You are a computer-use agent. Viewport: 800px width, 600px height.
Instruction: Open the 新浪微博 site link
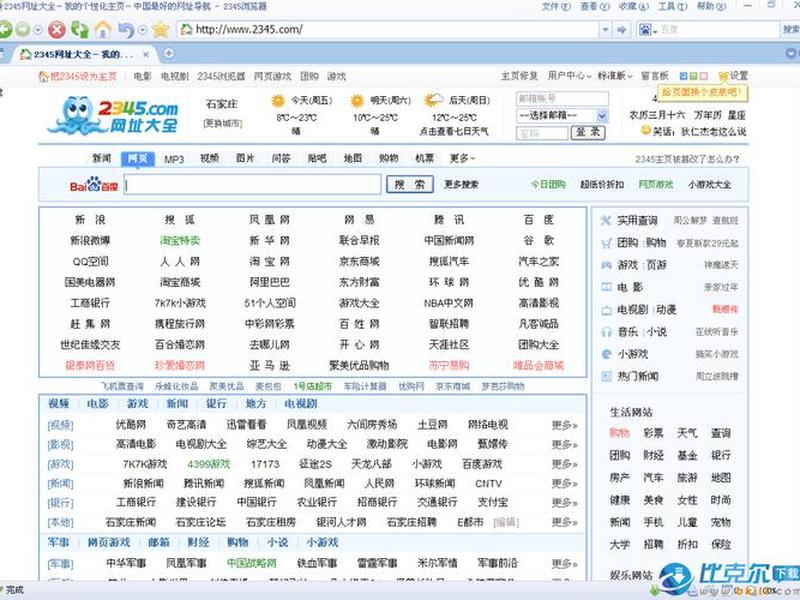[90, 241]
